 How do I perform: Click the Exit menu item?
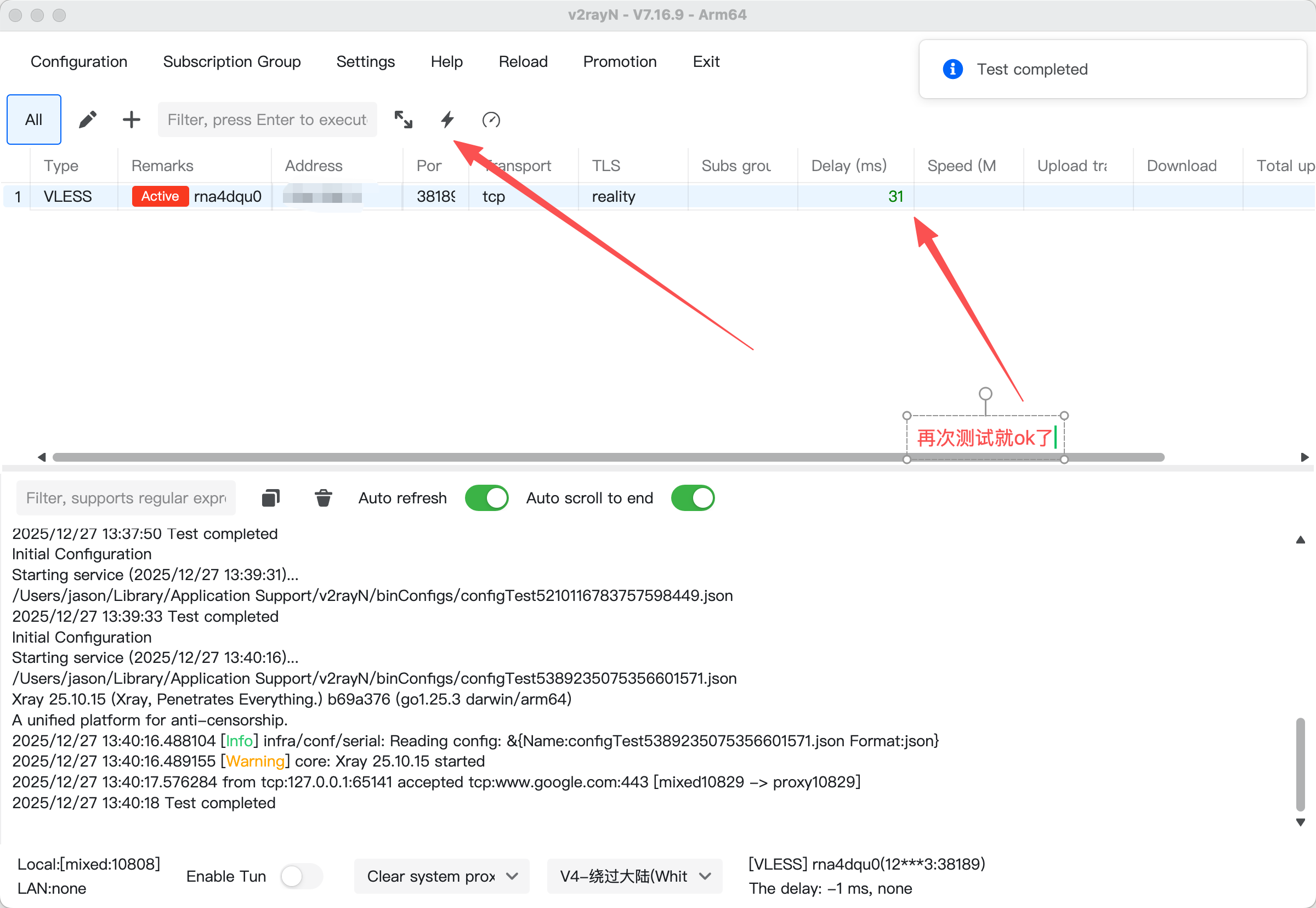[x=706, y=61]
